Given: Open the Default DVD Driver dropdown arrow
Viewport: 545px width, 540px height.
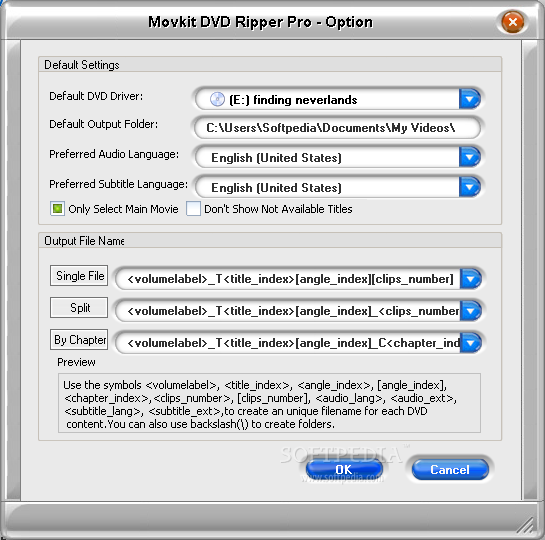Looking at the screenshot, I should click(x=470, y=99).
